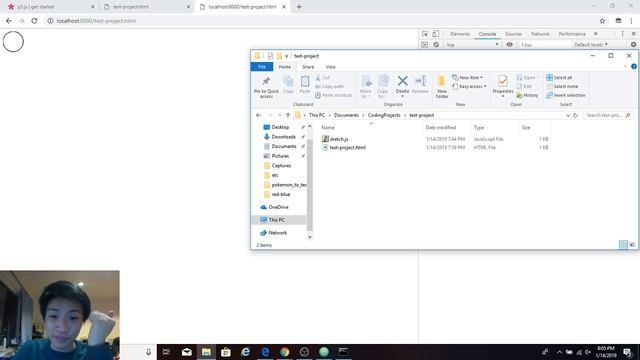The width and height of the screenshot is (640, 360).
Task: Open new browser tab
Action: 299,7
